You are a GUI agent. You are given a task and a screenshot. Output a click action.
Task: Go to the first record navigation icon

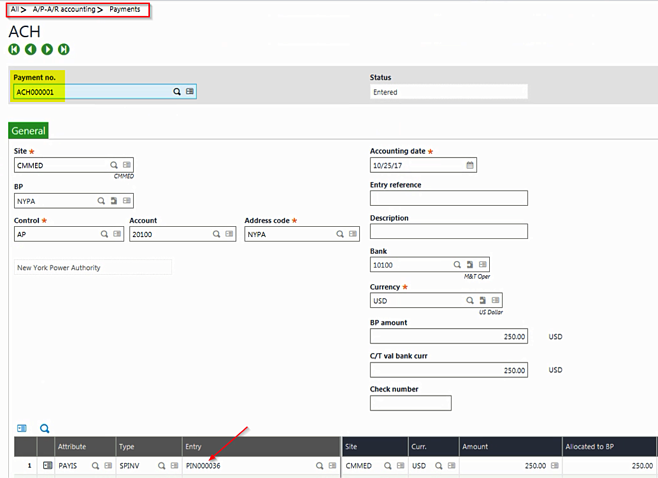(x=14, y=49)
